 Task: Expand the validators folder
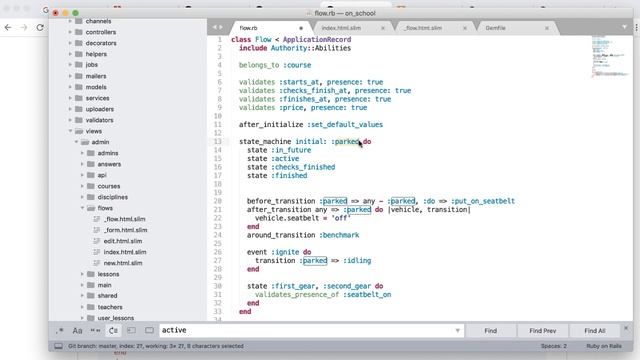(70, 120)
